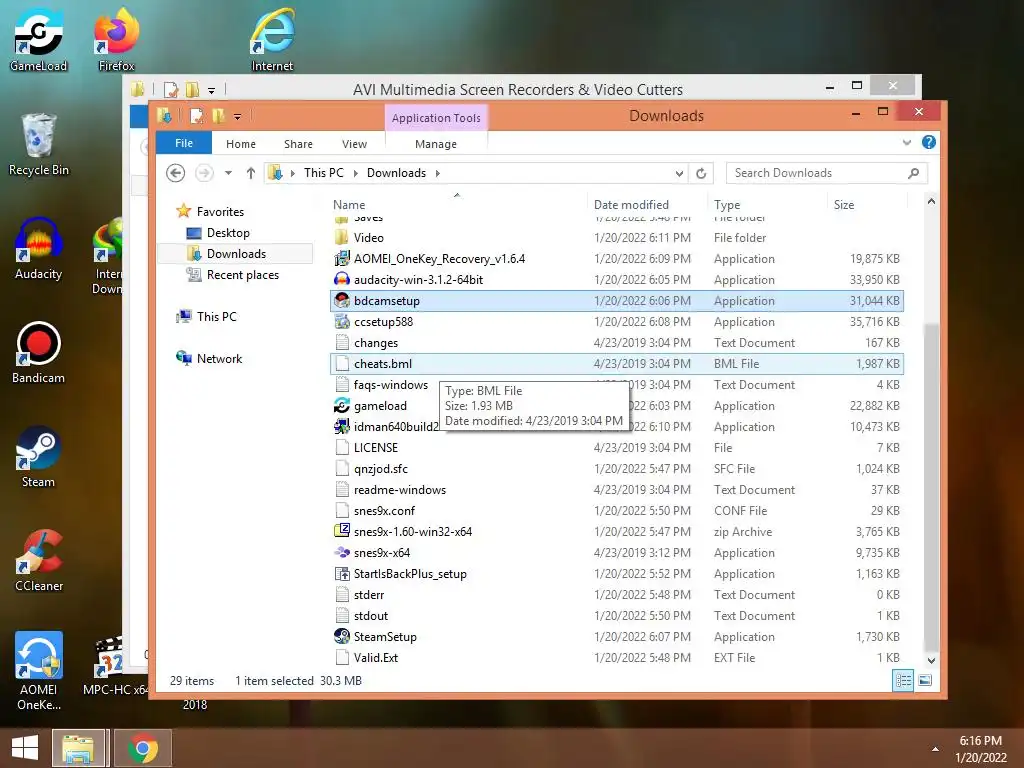1024x768 pixels.
Task: Refresh the Downloads folder view
Action: pyautogui.click(x=701, y=173)
